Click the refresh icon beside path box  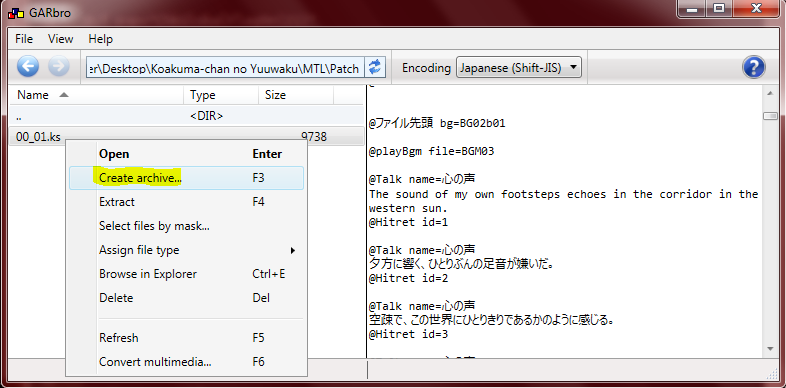[x=374, y=68]
